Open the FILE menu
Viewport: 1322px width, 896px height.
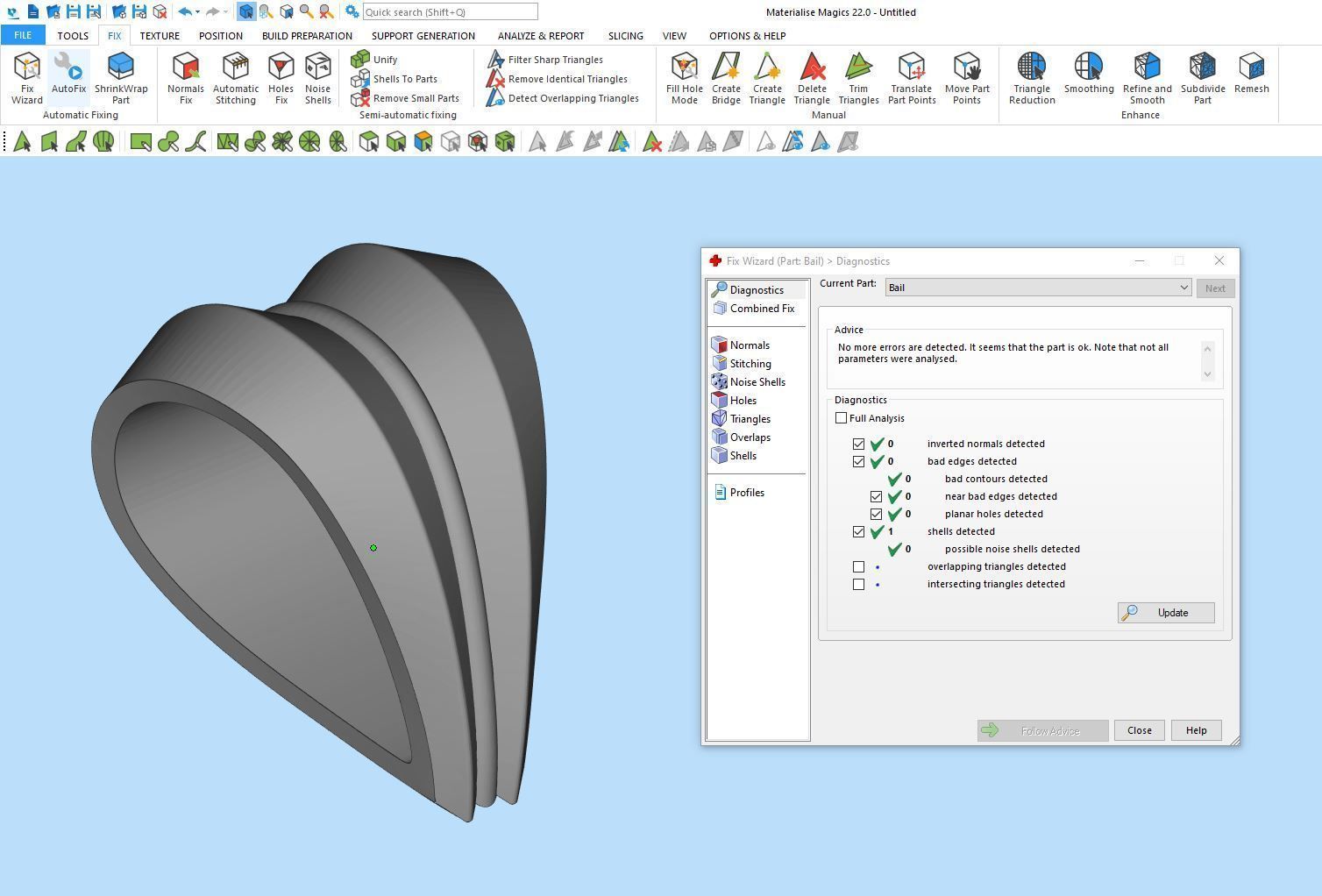23,35
